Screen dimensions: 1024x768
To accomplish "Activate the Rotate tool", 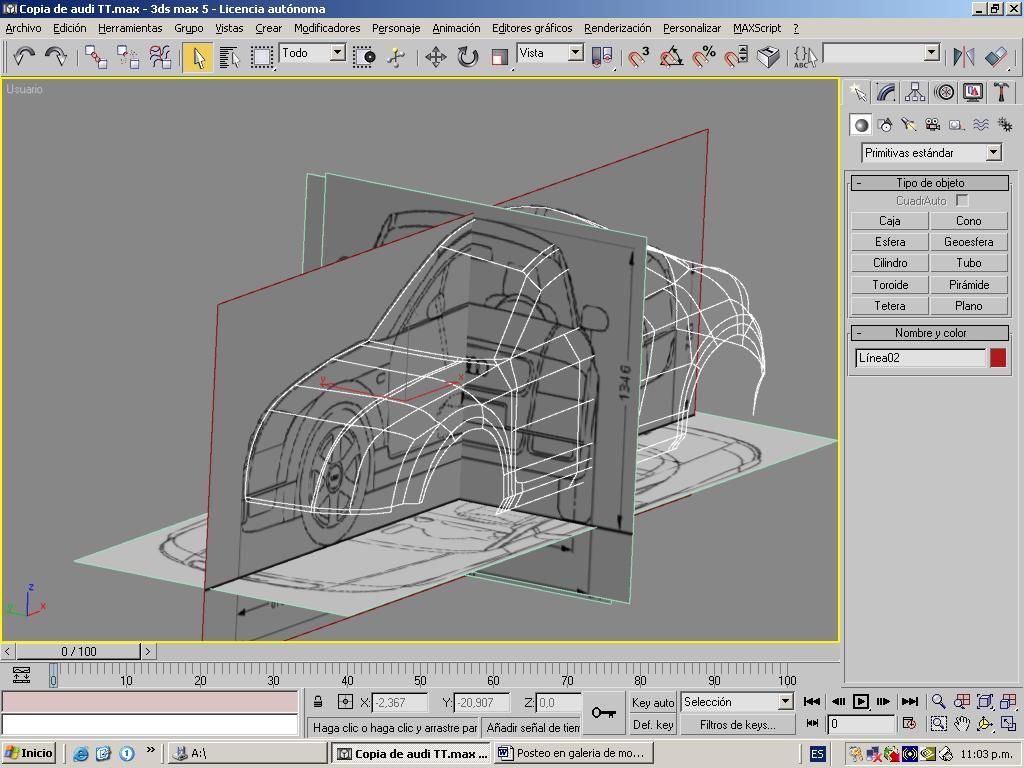I will (x=467, y=57).
